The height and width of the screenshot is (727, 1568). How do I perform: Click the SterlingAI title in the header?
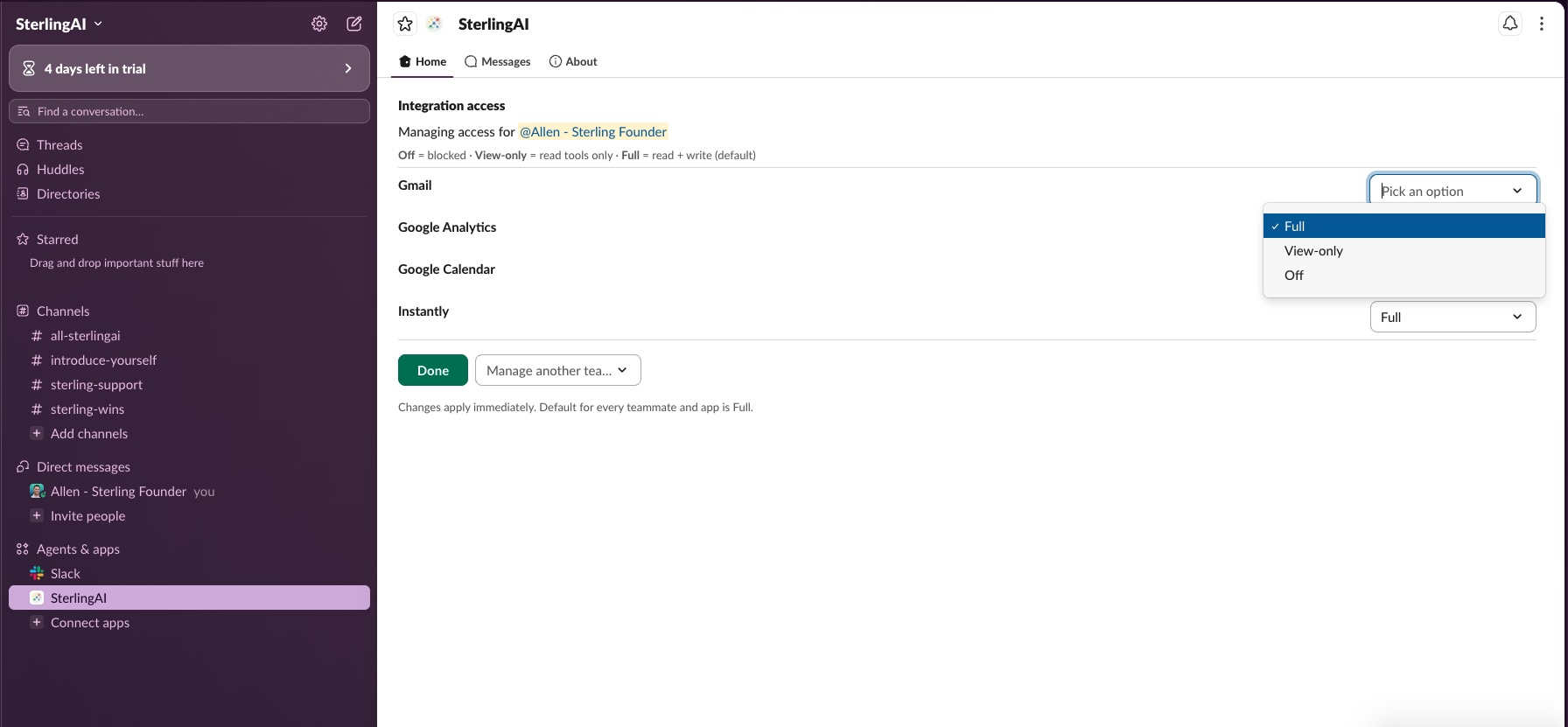(x=493, y=24)
